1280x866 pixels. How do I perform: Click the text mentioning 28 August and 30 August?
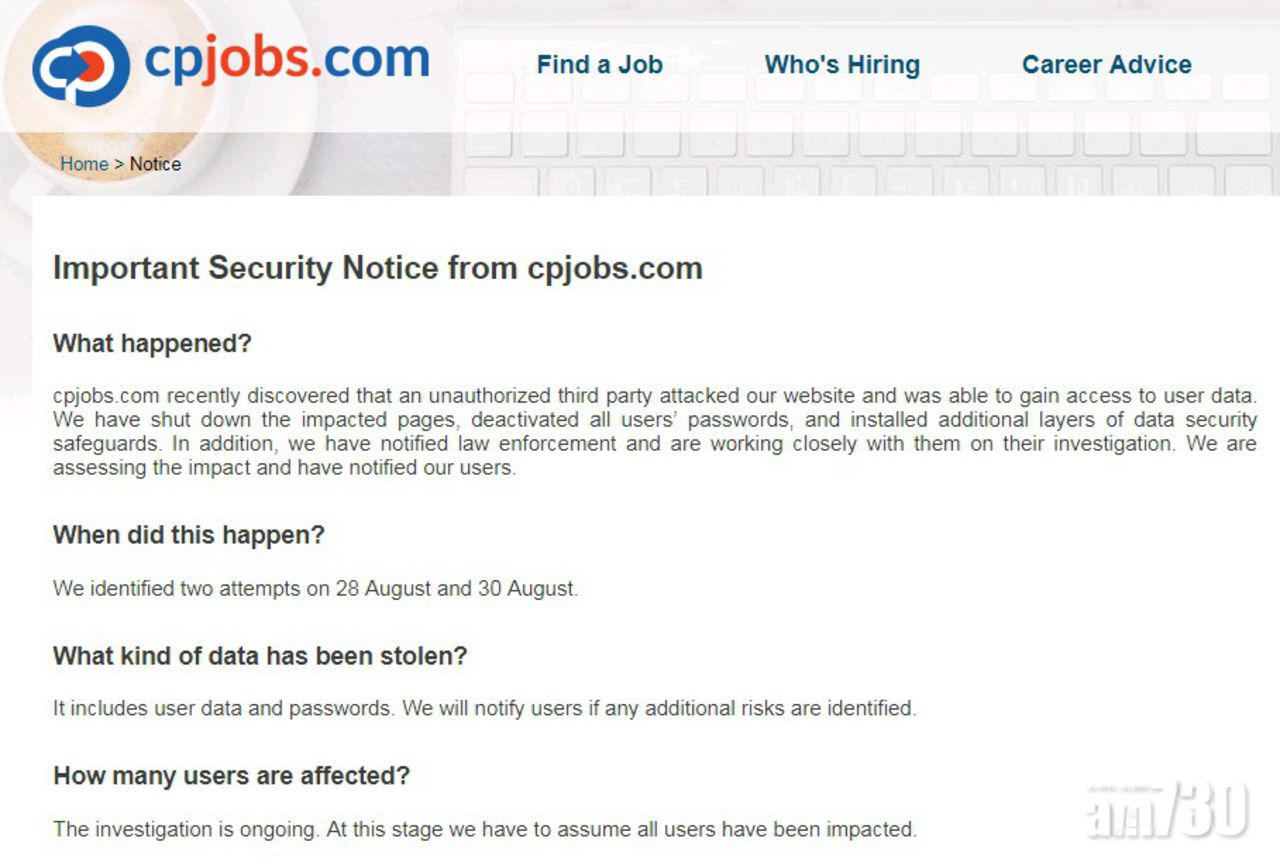[x=315, y=589]
